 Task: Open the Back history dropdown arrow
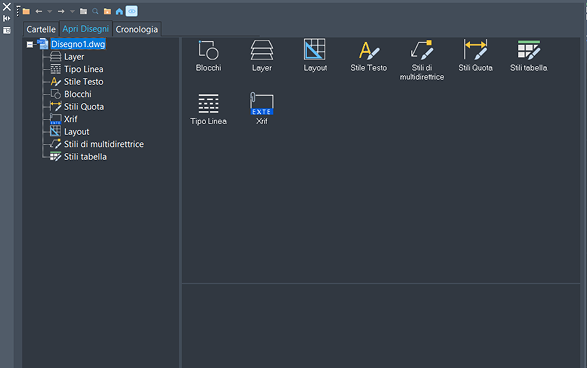pyautogui.click(x=49, y=11)
